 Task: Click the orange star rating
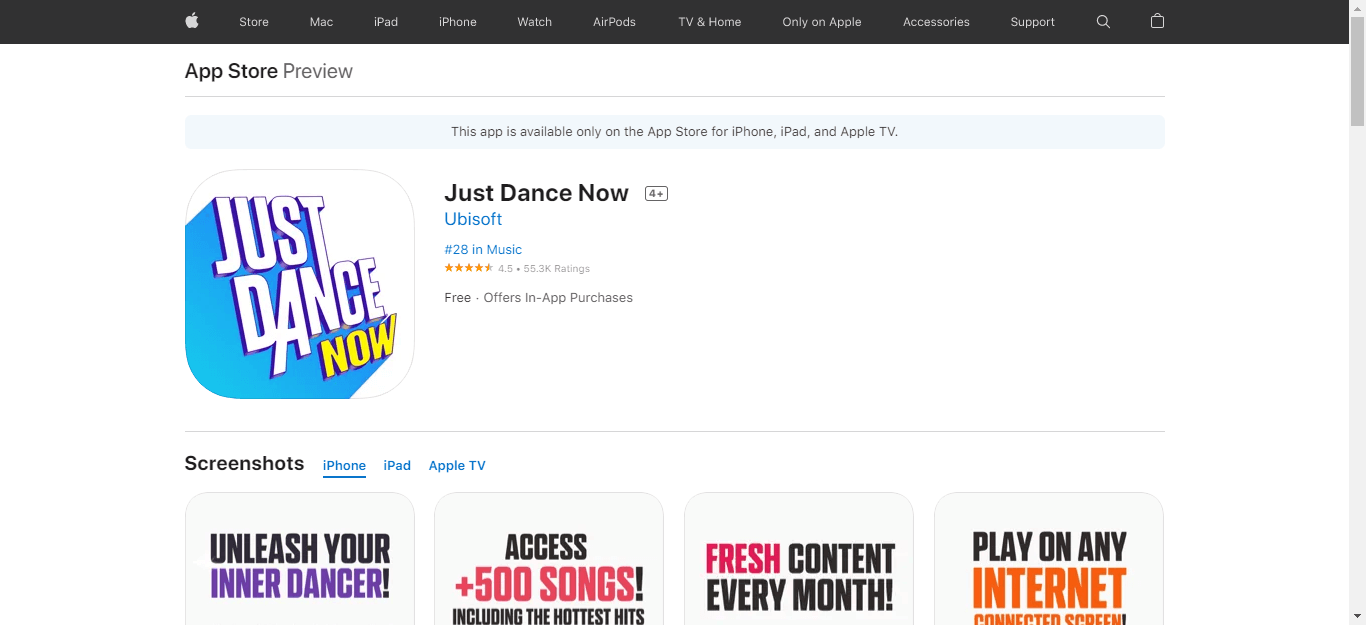tap(469, 268)
